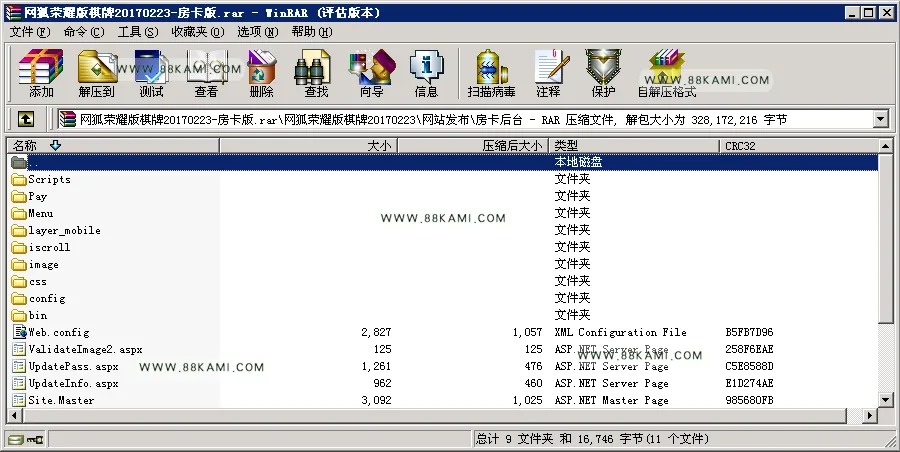This screenshot has height=452, width=900.
Task: Click the Protect (保护) shield icon
Action: click(x=603, y=73)
